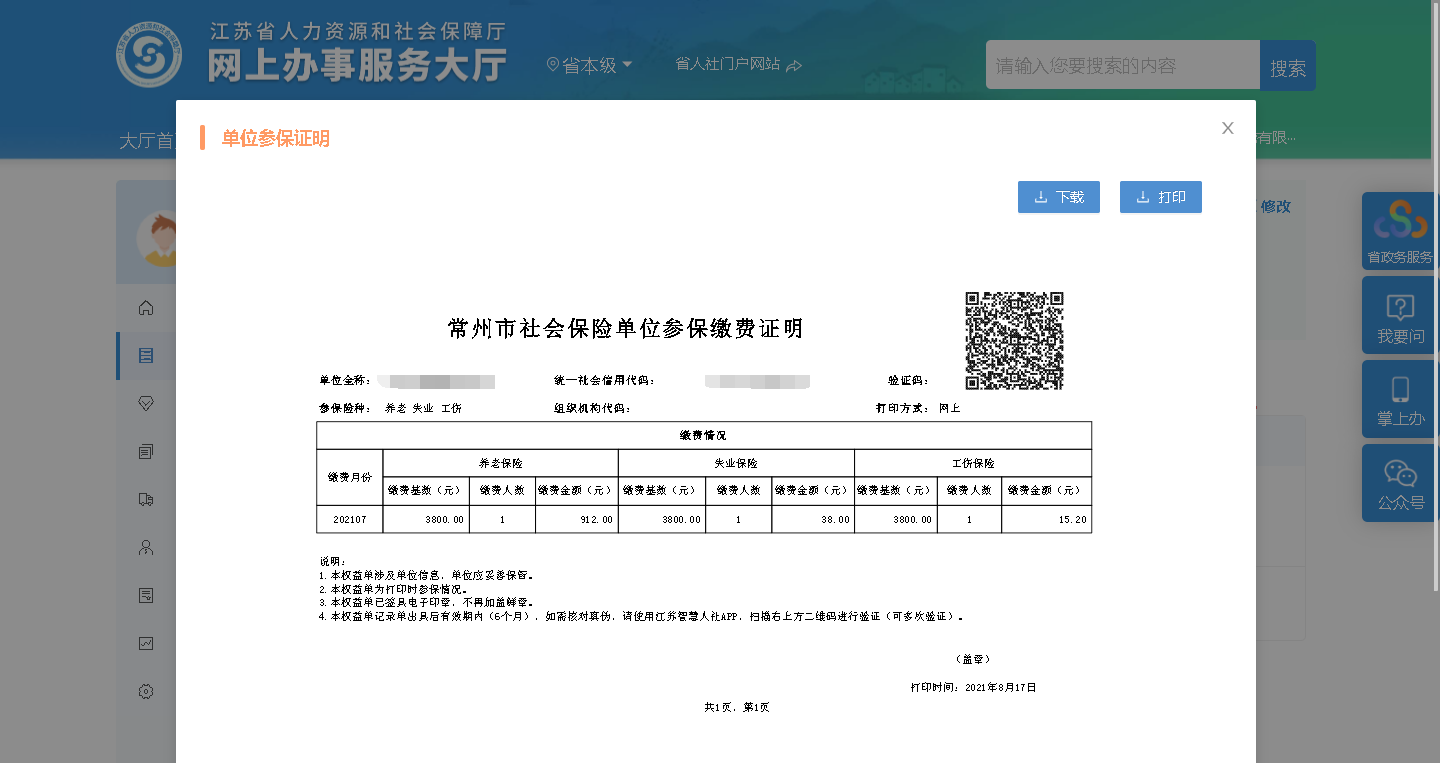Viewport: 1440px width, 763px height.
Task: Click the search input field
Action: point(1122,65)
